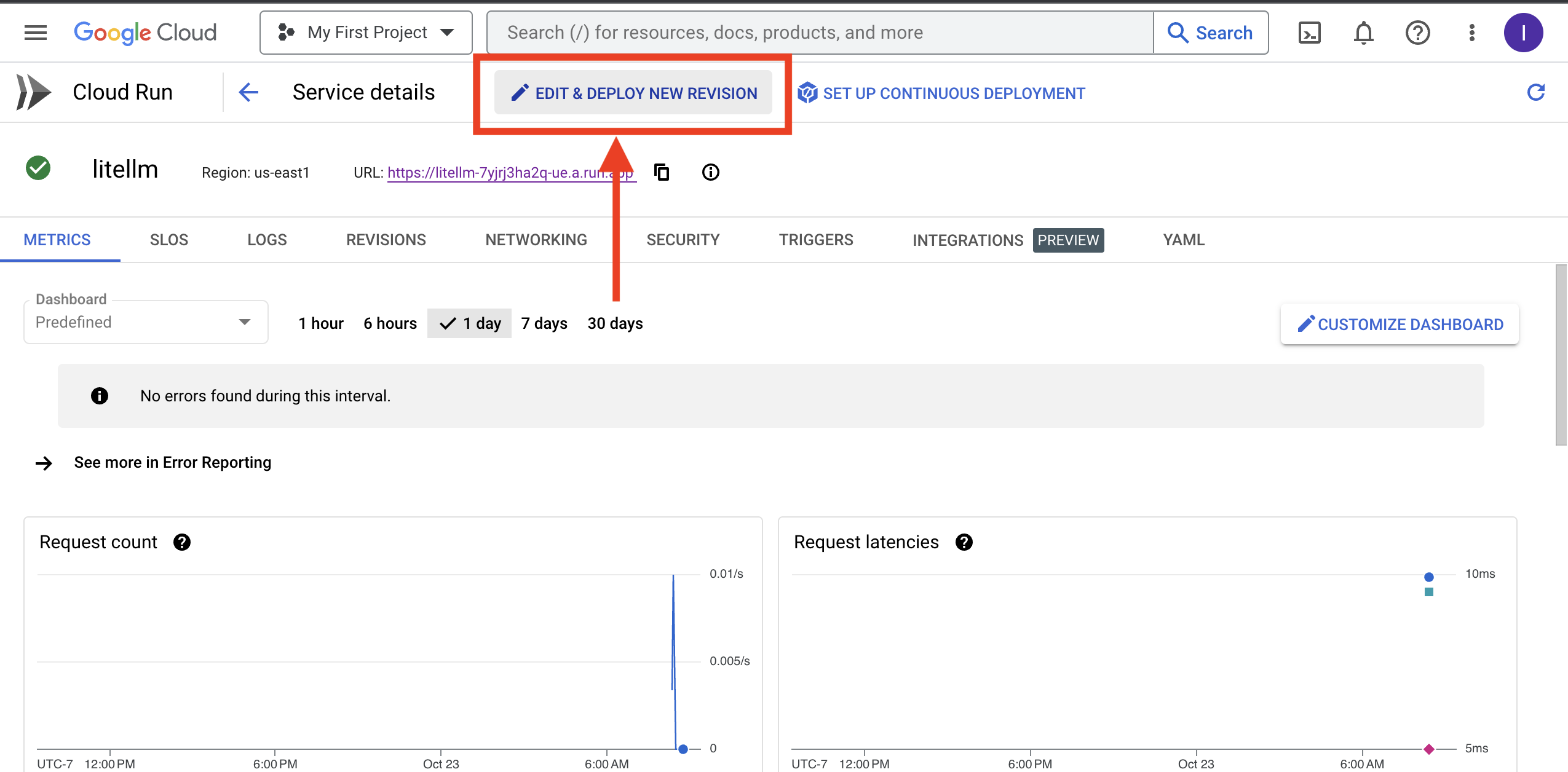Switch to the REVISIONS tab

(386, 240)
